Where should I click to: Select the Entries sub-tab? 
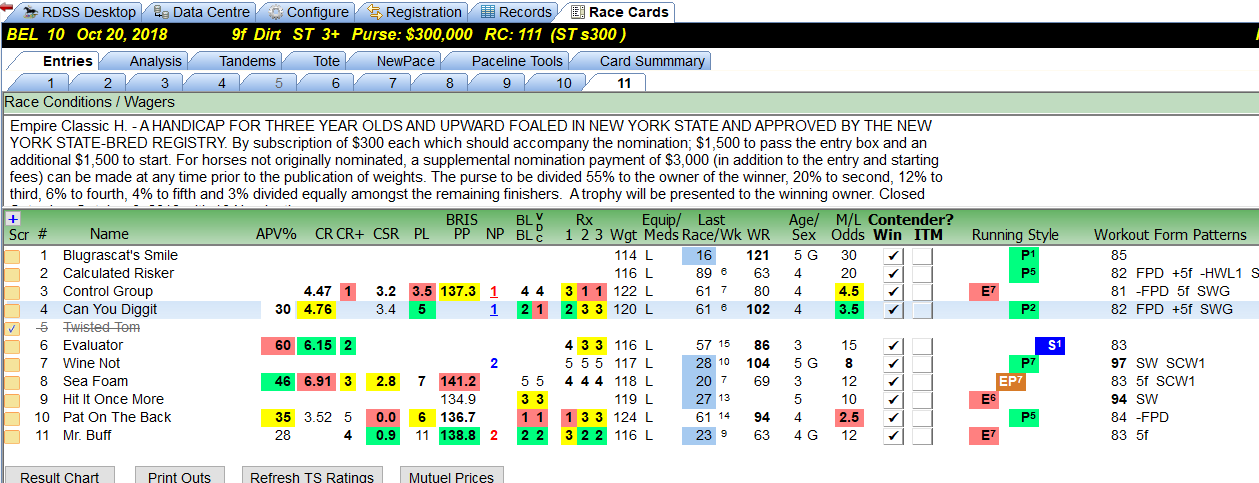pyautogui.click(x=67, y=61)
